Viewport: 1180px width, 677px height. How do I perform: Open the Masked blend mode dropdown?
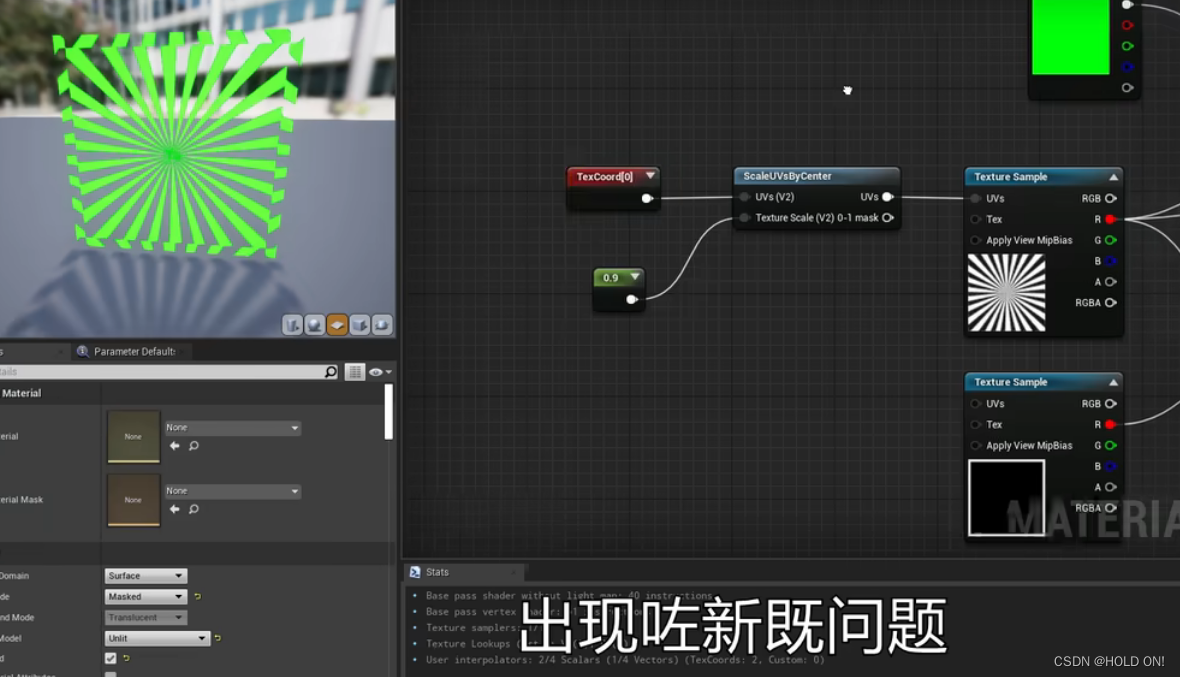(x=145, y=596)
